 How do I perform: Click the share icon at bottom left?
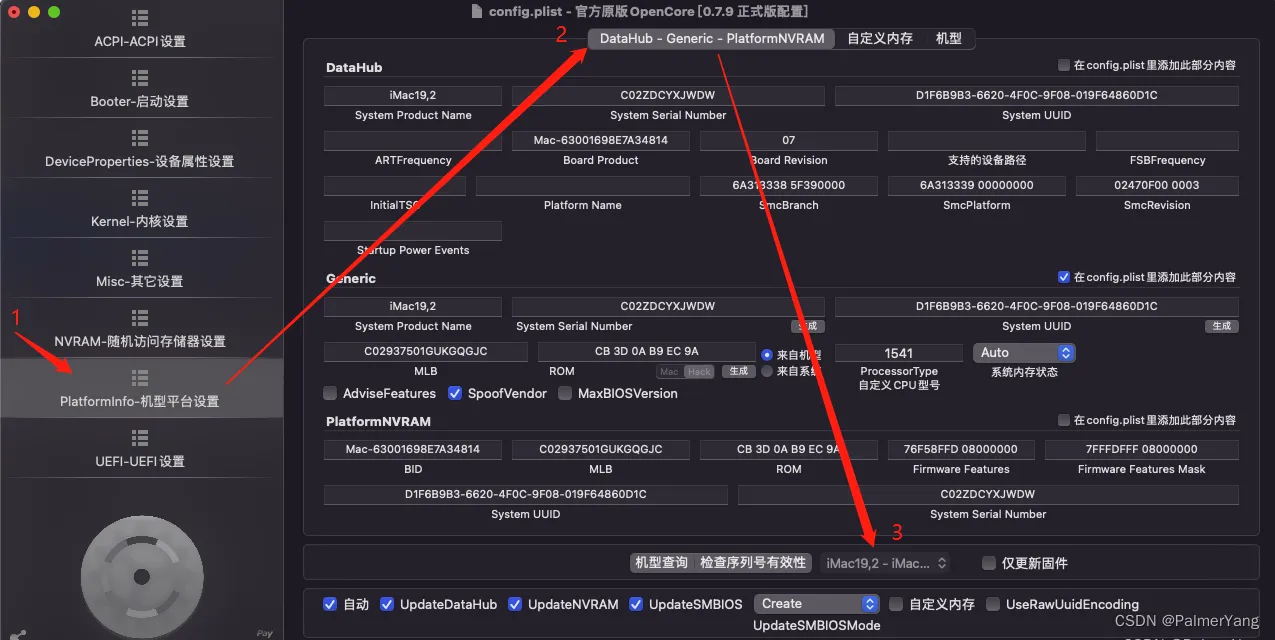click(18, 633)
